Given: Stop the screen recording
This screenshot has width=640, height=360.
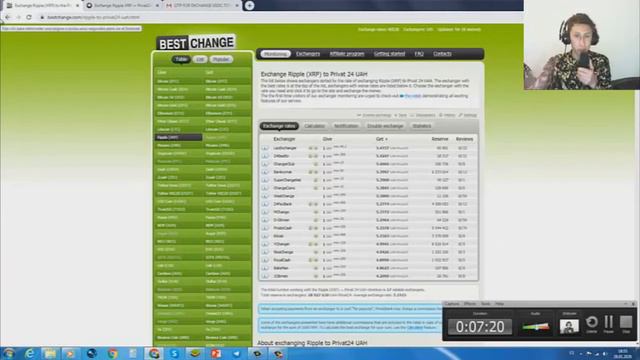Looking at the screenshot, I should click(626, 324).
